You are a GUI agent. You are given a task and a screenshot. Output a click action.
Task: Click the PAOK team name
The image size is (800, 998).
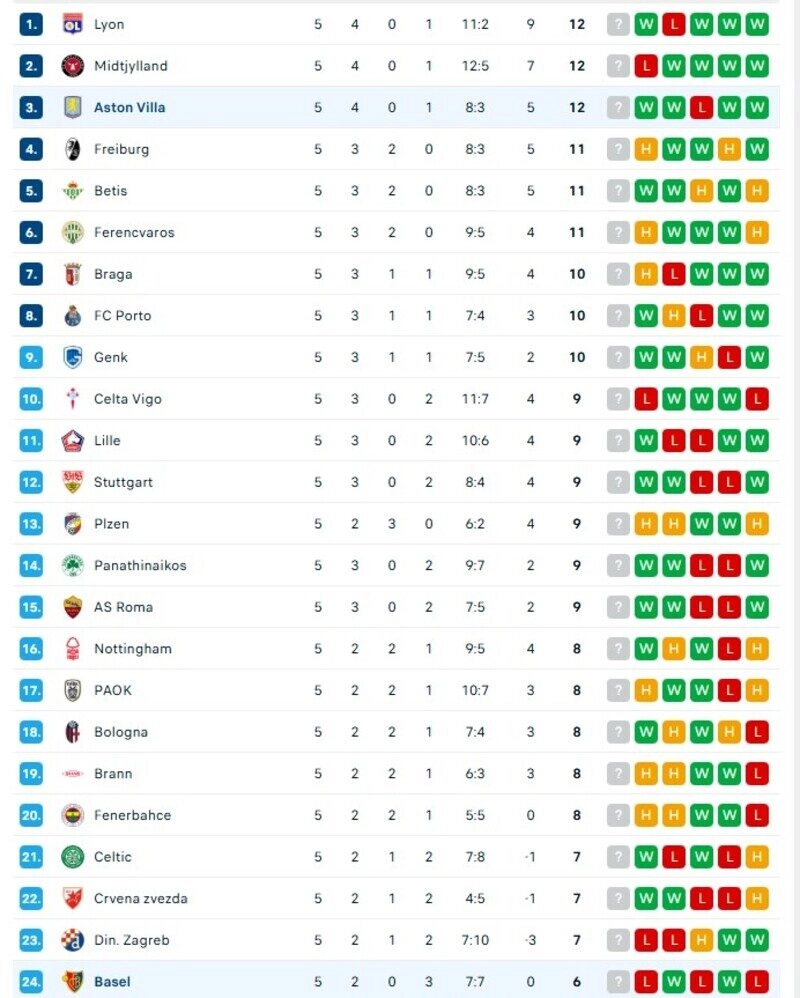111,690
